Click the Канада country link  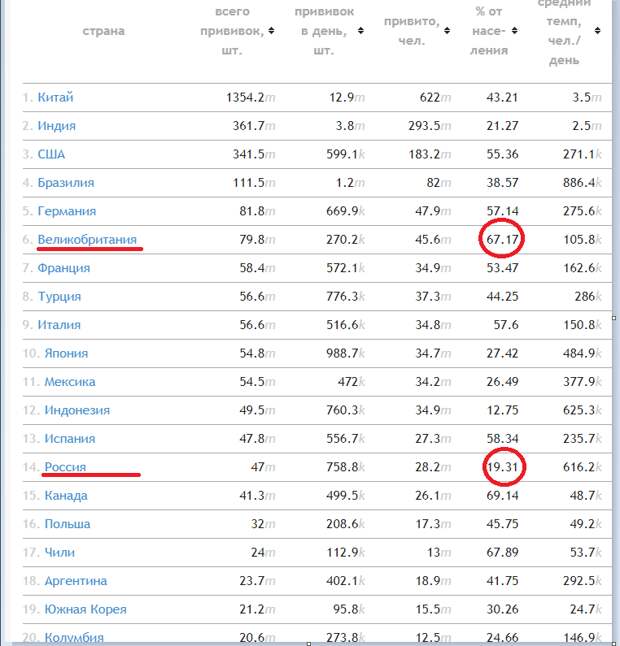pyautogui.click(x=65, y=495)
